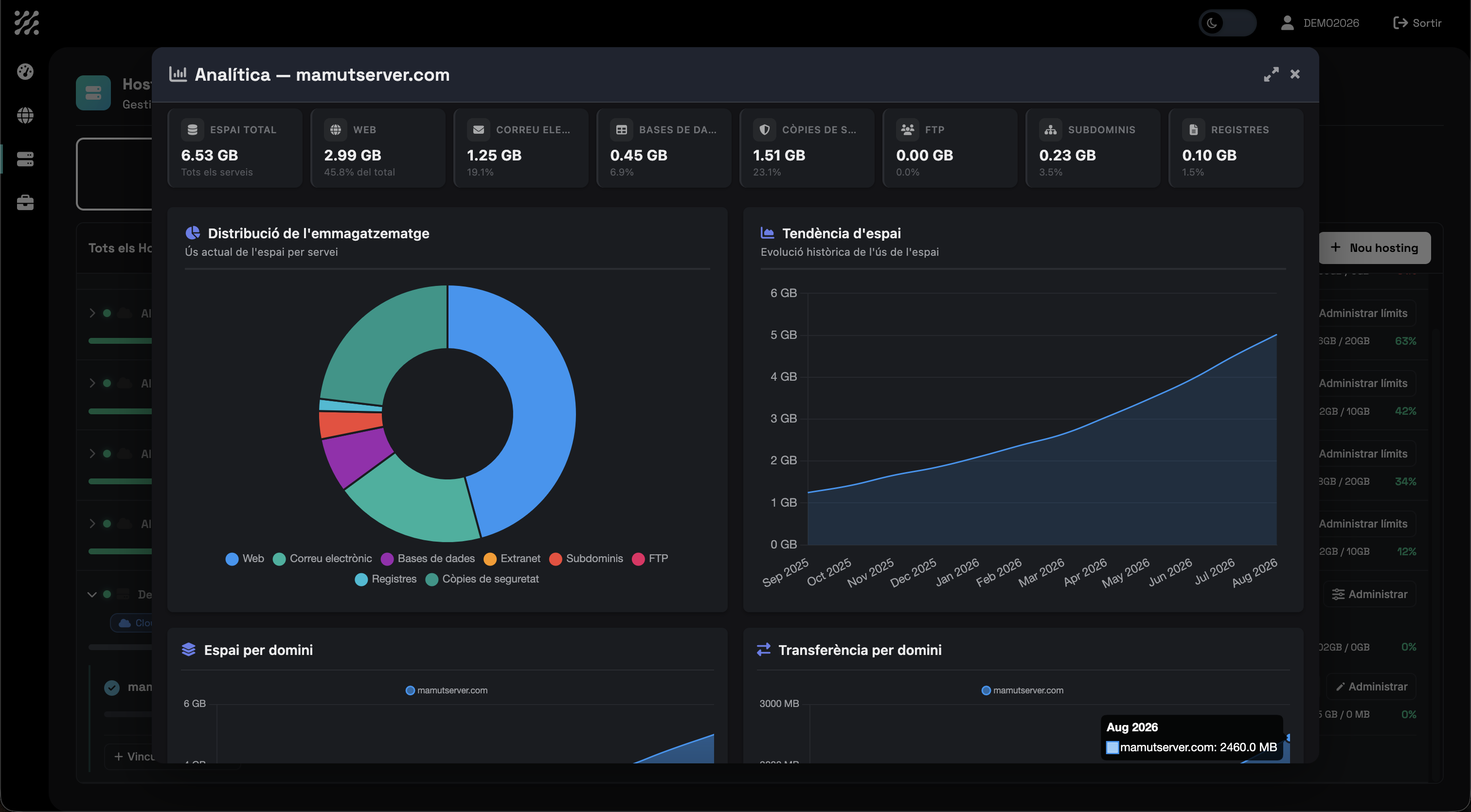1471x812 pixels.
Task: Click the green hosting icon in page header
Action: [93, 92]
